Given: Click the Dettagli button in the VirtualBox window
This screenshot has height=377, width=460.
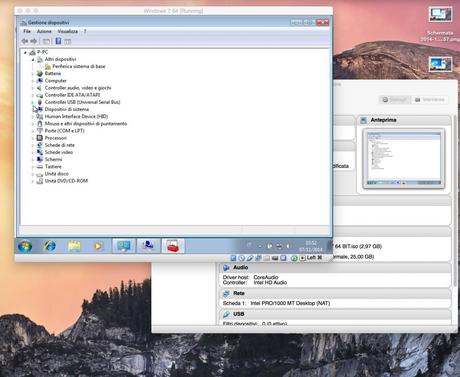Looking at the screenshot, I should click(x=394, y=100).
